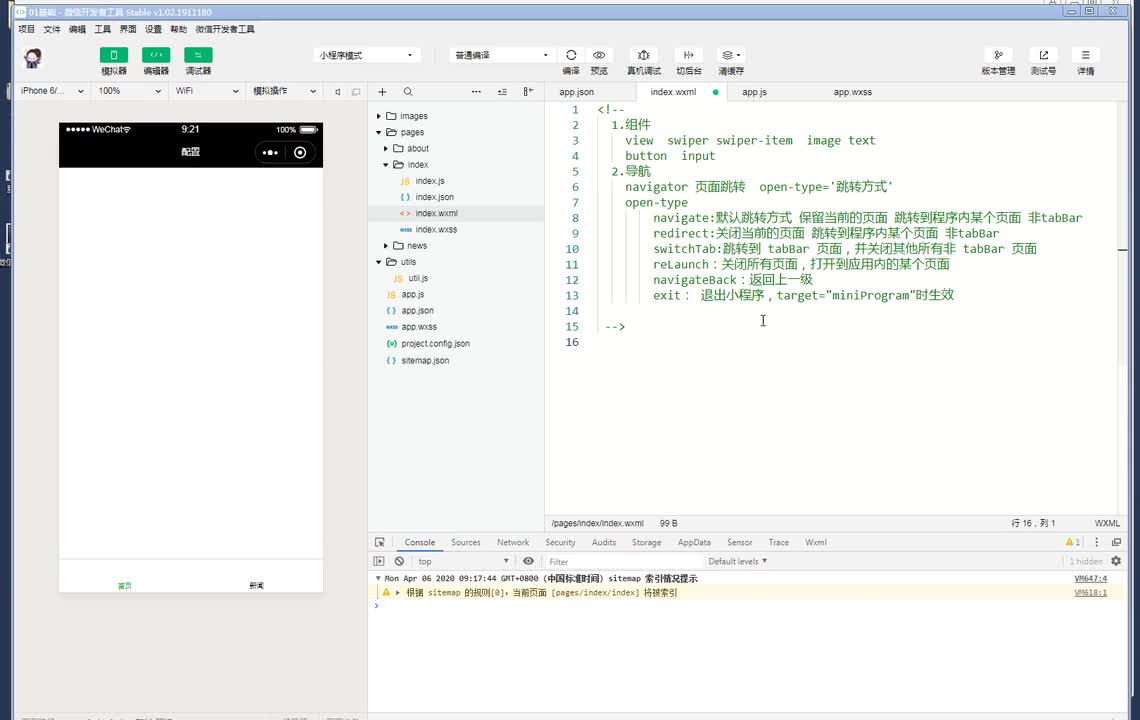Switch to the app.wxss editor tab
This screenshot has height=720, width=1140.
[x=852, y=92]
